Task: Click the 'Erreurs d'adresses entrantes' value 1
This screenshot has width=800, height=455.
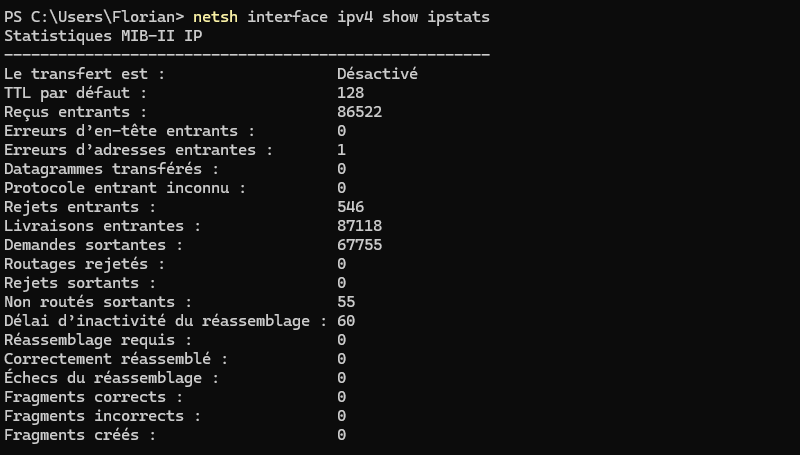Action: [342, 150]
